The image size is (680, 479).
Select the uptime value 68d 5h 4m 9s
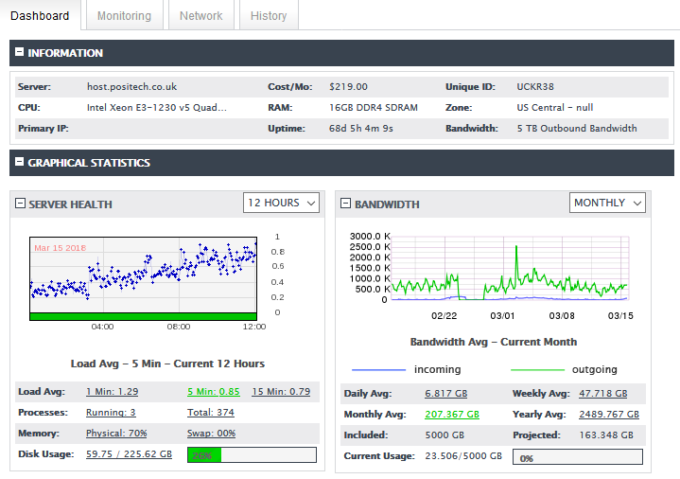361,128
